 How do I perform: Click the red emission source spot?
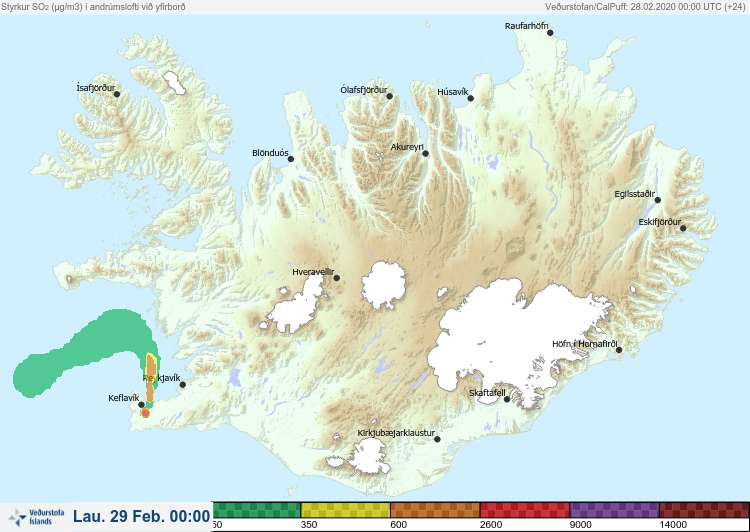coord(145,413)
